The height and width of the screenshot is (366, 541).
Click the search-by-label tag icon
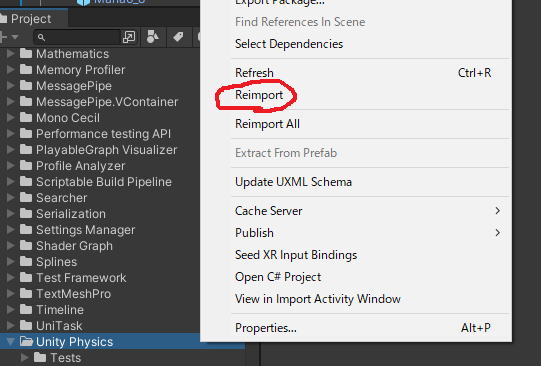coord(178,37)
